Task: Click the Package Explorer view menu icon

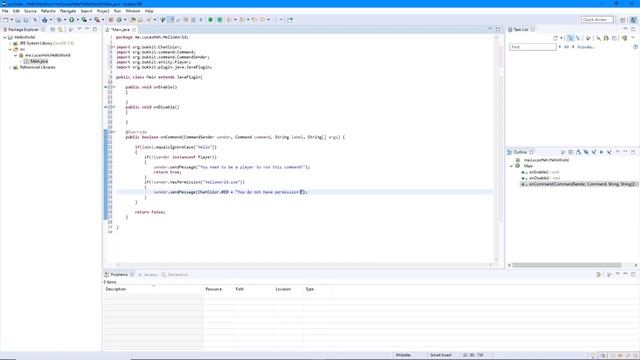Action: click(79, 29)
